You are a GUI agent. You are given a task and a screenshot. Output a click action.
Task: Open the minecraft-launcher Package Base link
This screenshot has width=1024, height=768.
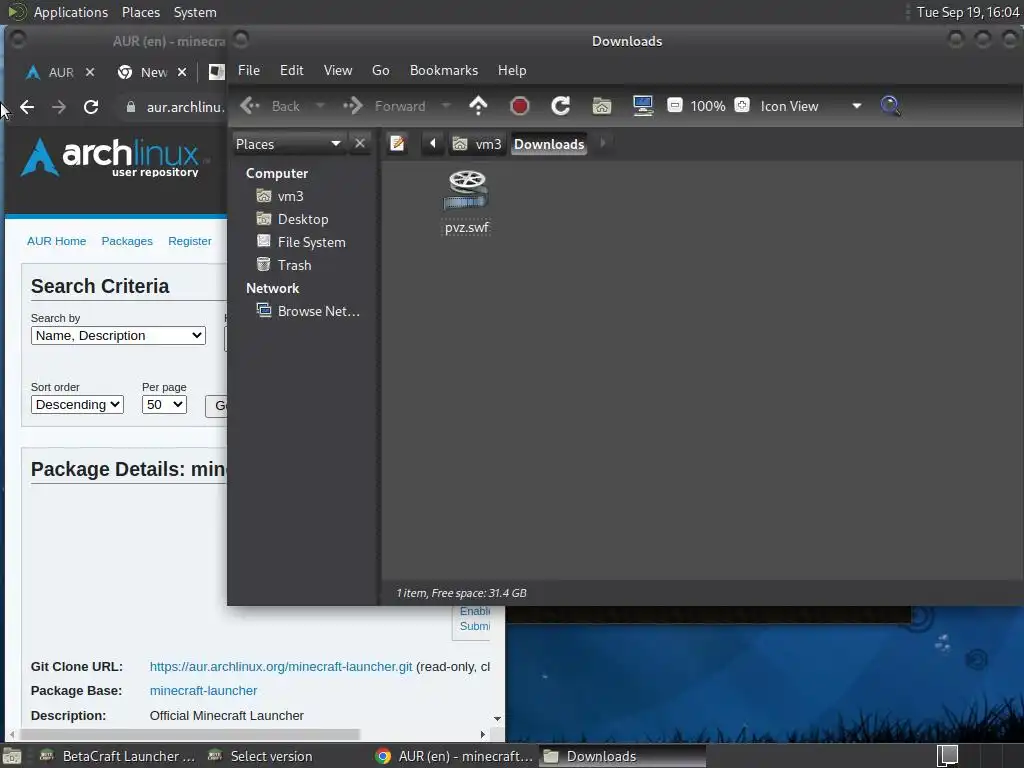pos(203,691)
